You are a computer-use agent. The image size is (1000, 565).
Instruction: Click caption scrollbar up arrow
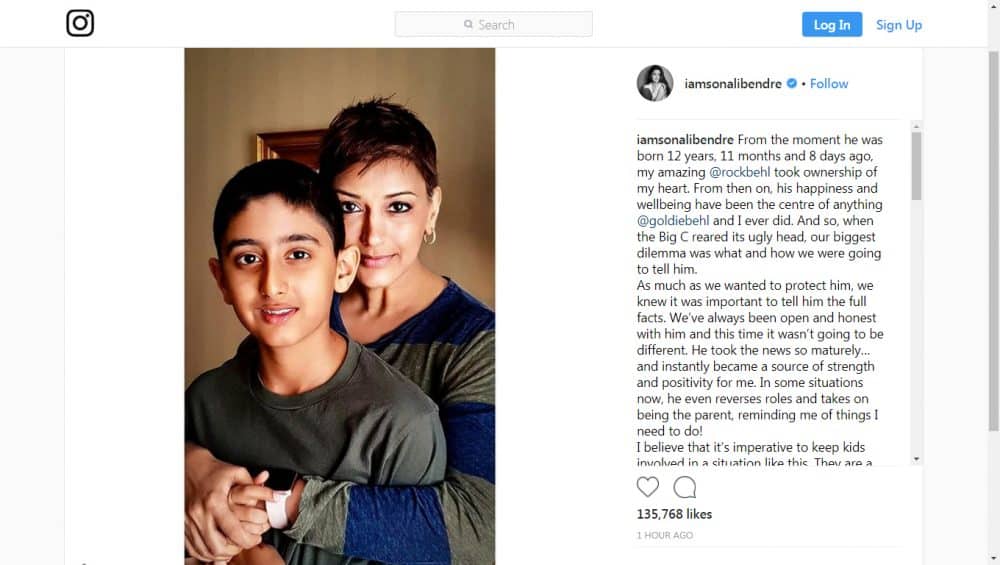click(x=916, y=126)
